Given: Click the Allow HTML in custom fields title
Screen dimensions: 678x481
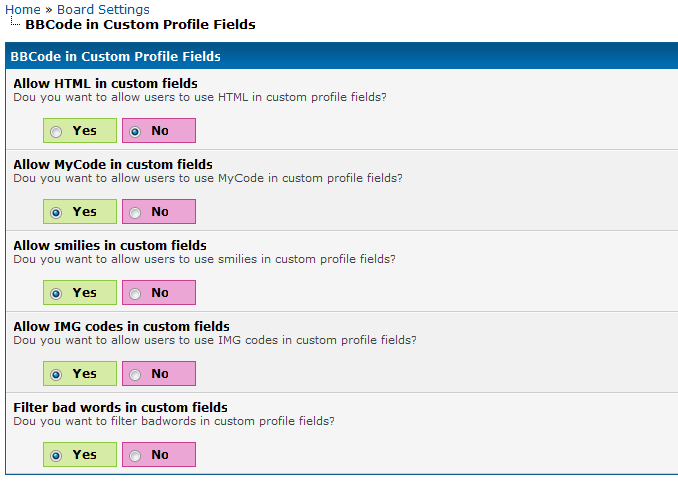Looking at the screenshot, I should click(105, 83).
